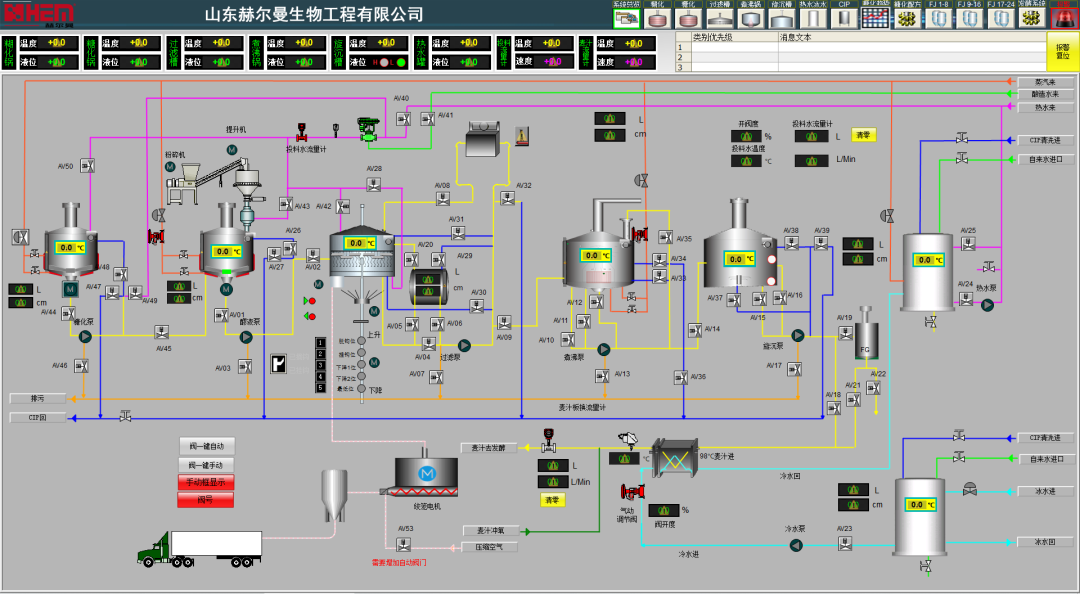Click the 开阀度 percent value field

coord(746,136)
